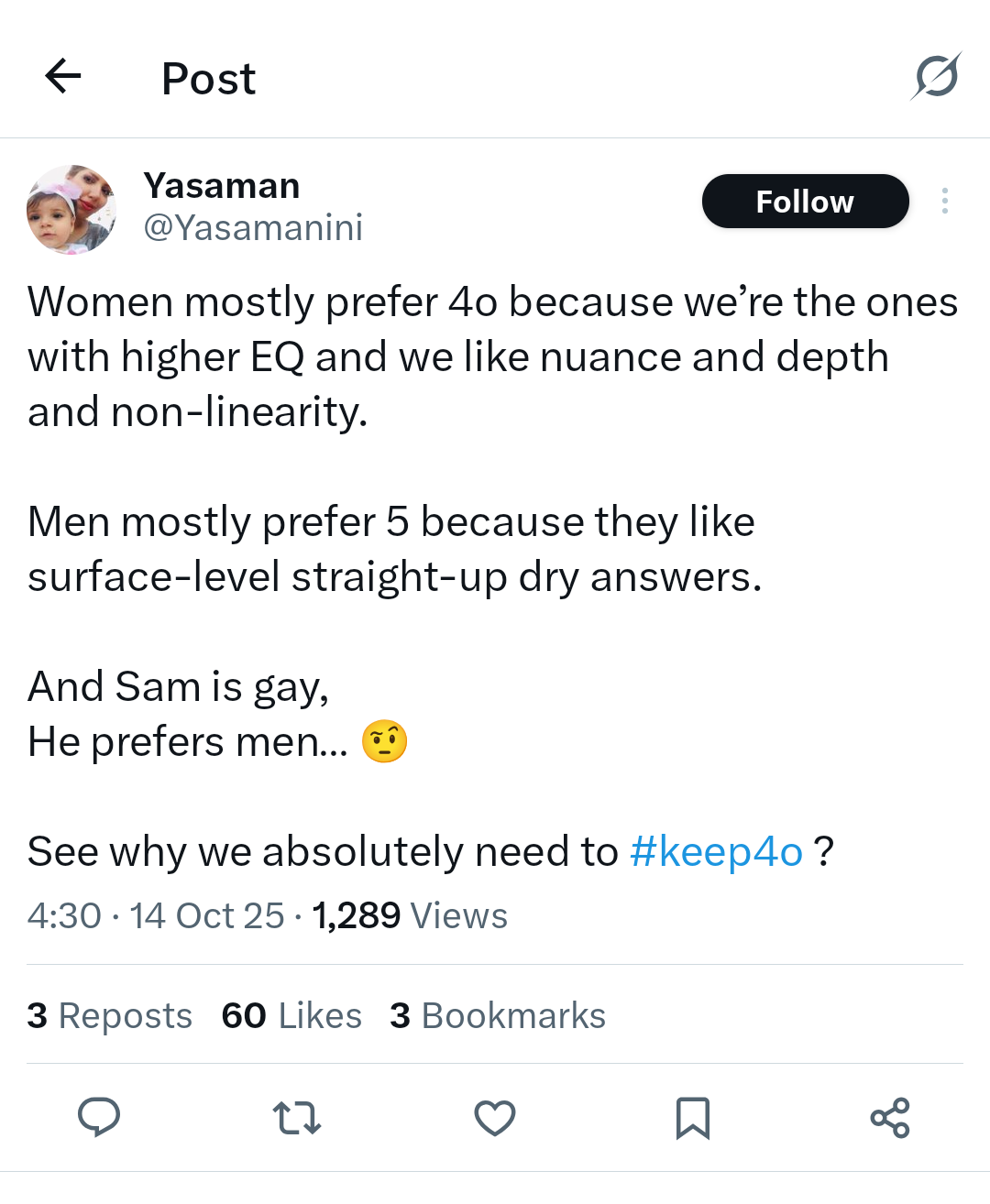
Task: Follow the Yasaman account
Action: (805, 202)
